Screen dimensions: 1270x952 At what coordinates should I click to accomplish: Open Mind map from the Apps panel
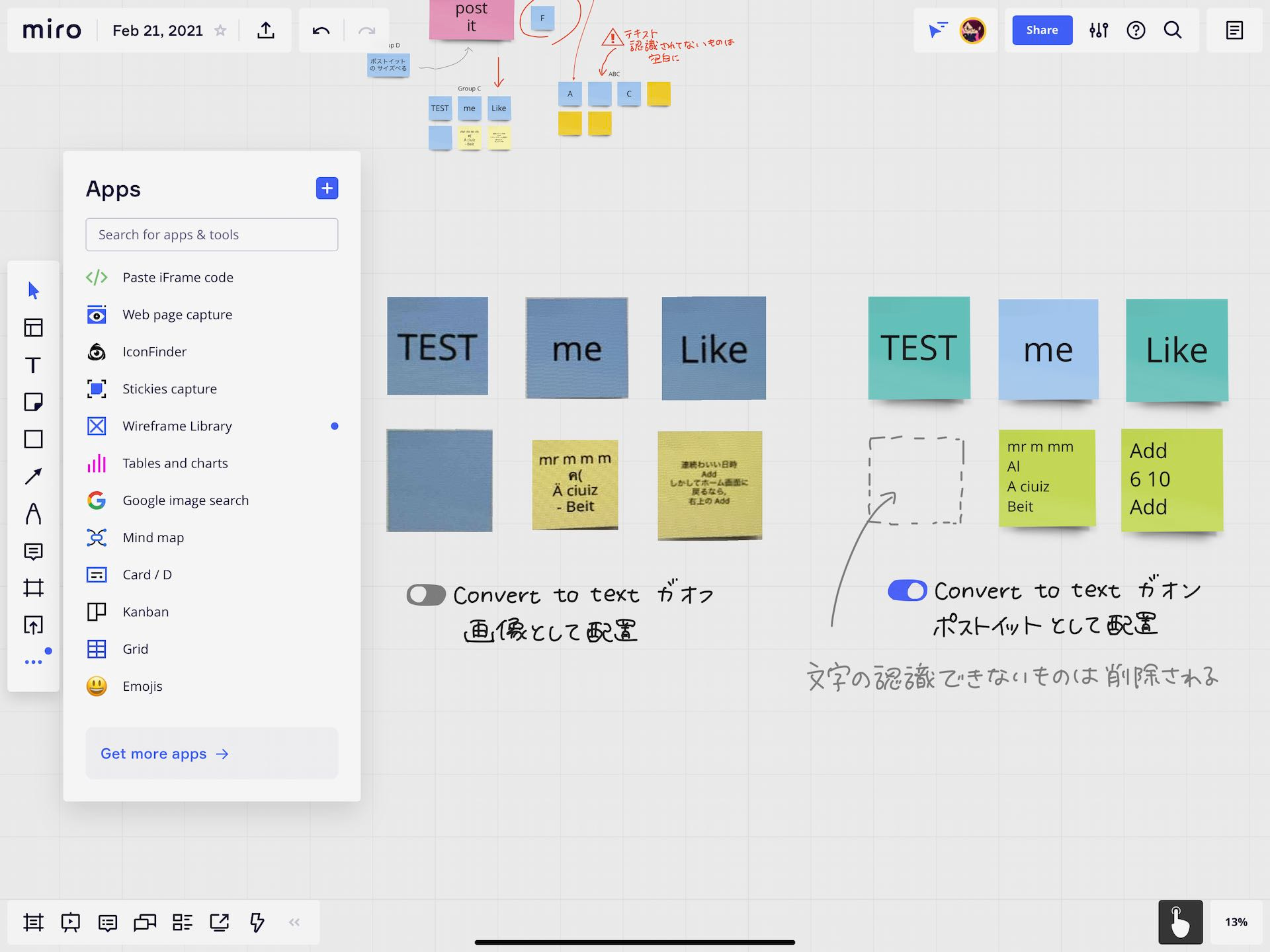[x=153, y=537]
